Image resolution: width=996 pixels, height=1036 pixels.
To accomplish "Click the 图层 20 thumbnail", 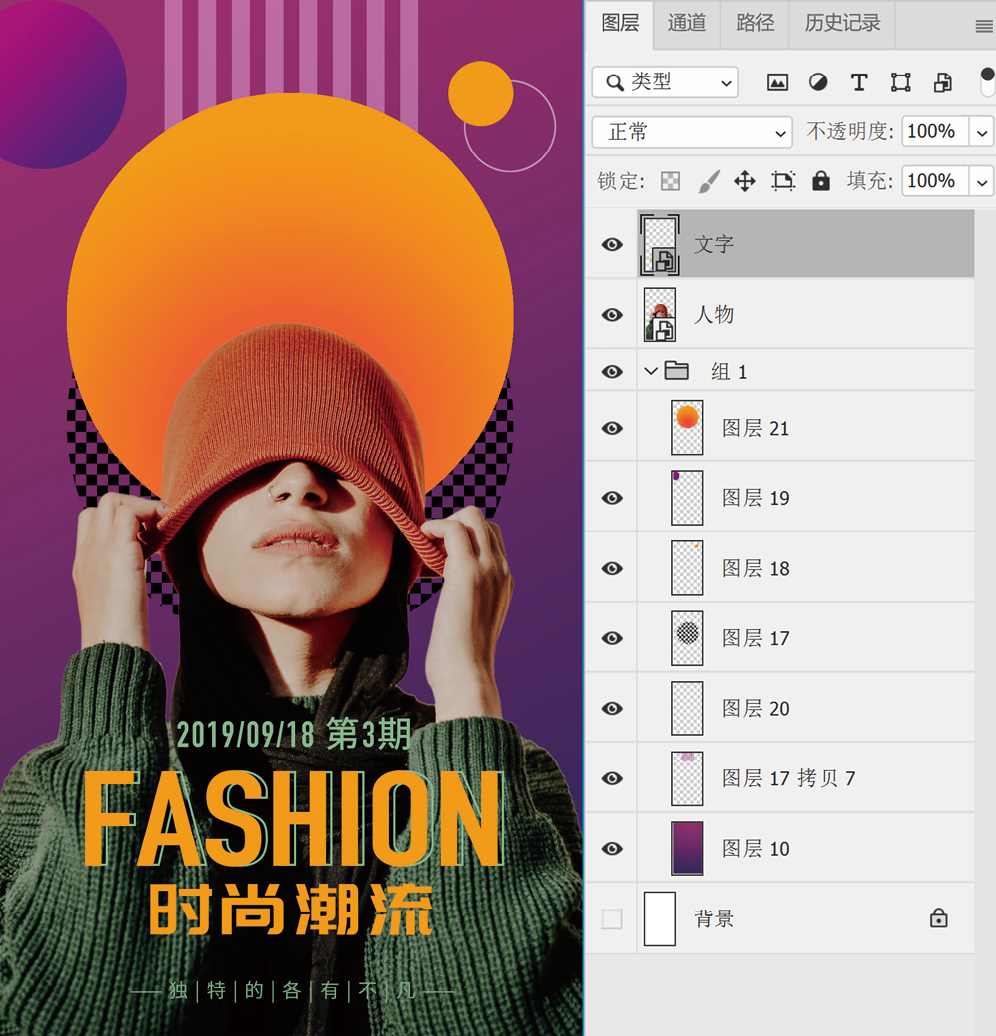I will click(687, 708).
